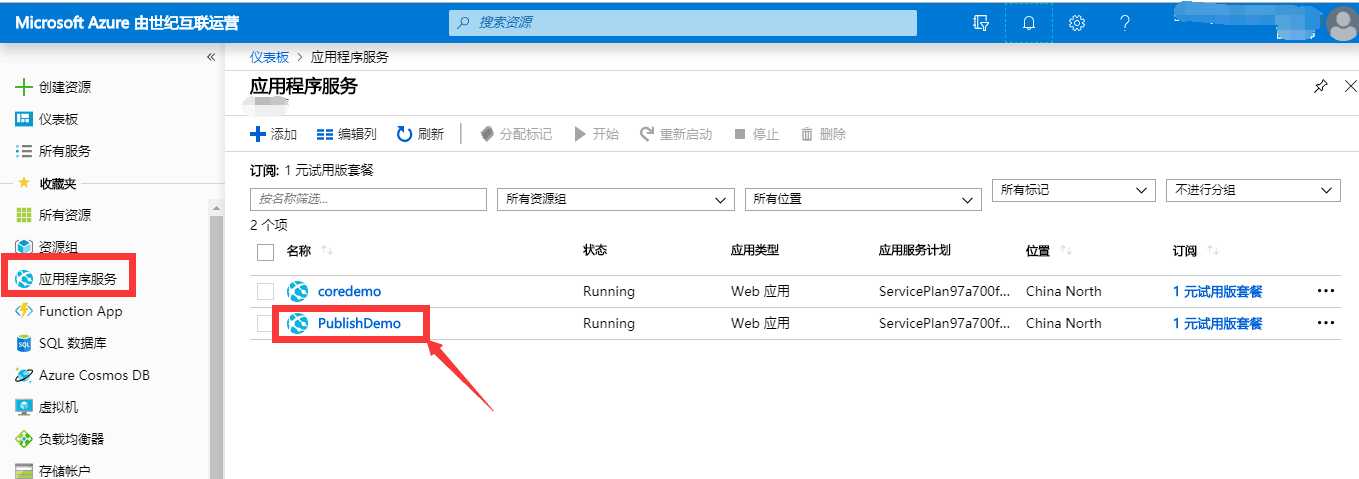Image resolution: width=1359 pixels, height=479 pixels.
Task: Open the coredemo app link
Action: (x=349, y=291)
